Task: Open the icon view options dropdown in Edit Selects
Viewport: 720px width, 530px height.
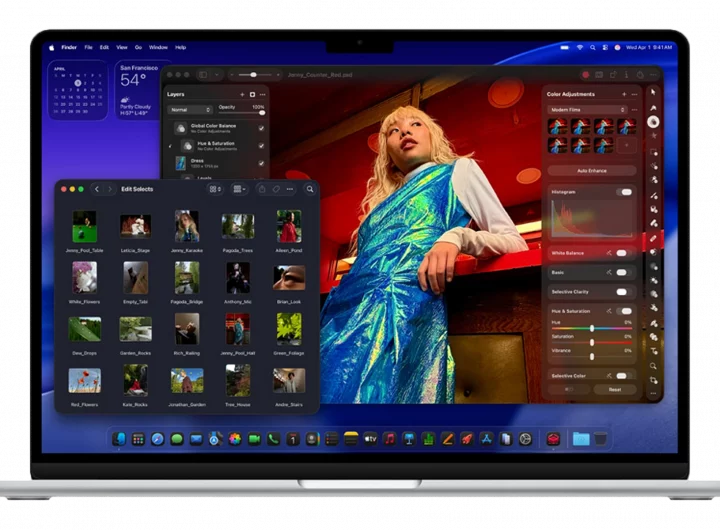Action: click(x=215, y=189)
